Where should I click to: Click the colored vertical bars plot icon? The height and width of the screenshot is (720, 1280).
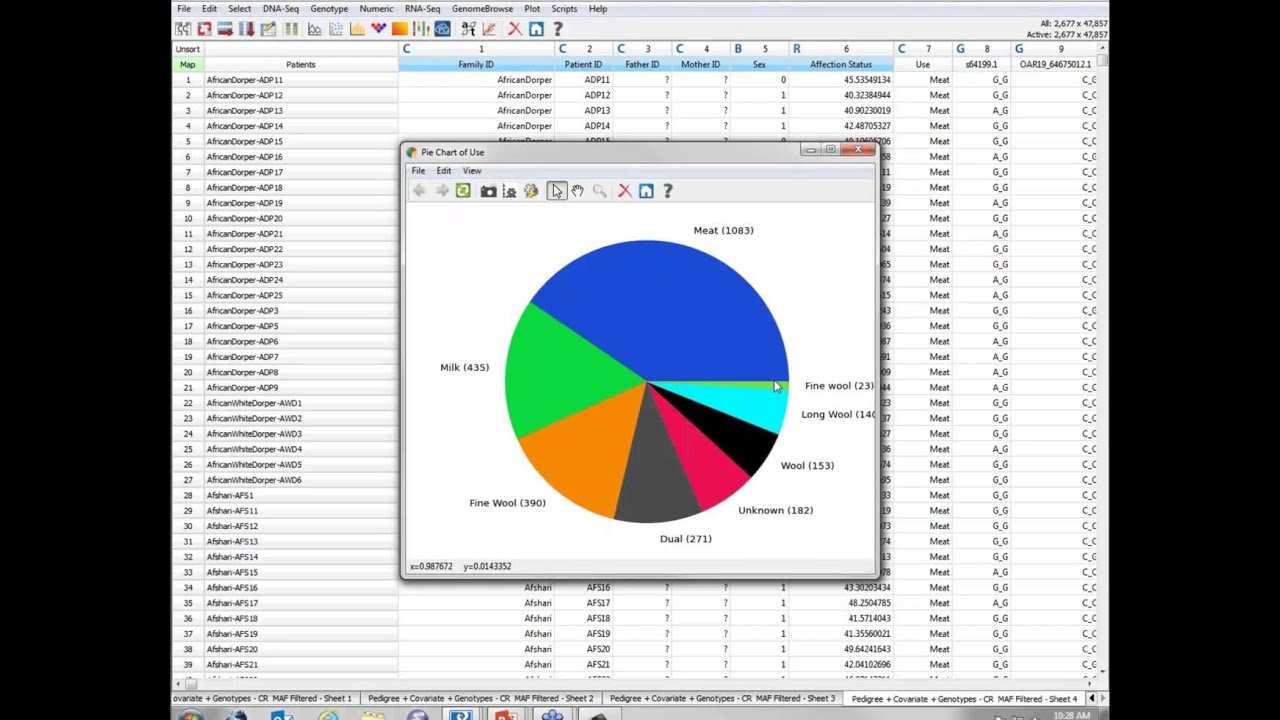[421, 29]
